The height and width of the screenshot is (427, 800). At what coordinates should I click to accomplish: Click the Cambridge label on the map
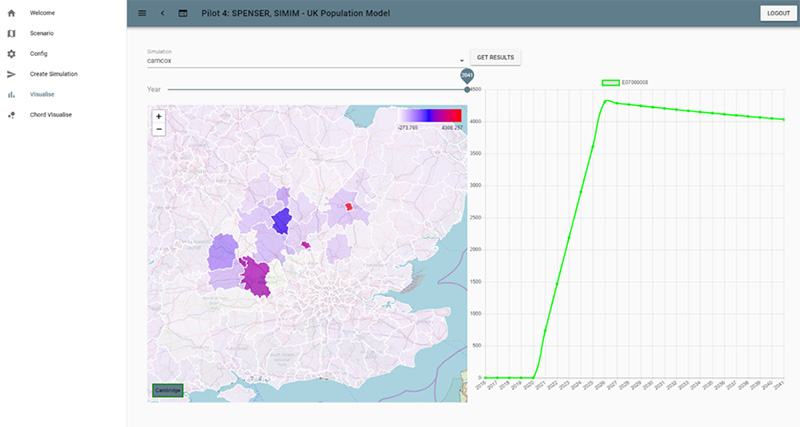[x=167, y=390]
